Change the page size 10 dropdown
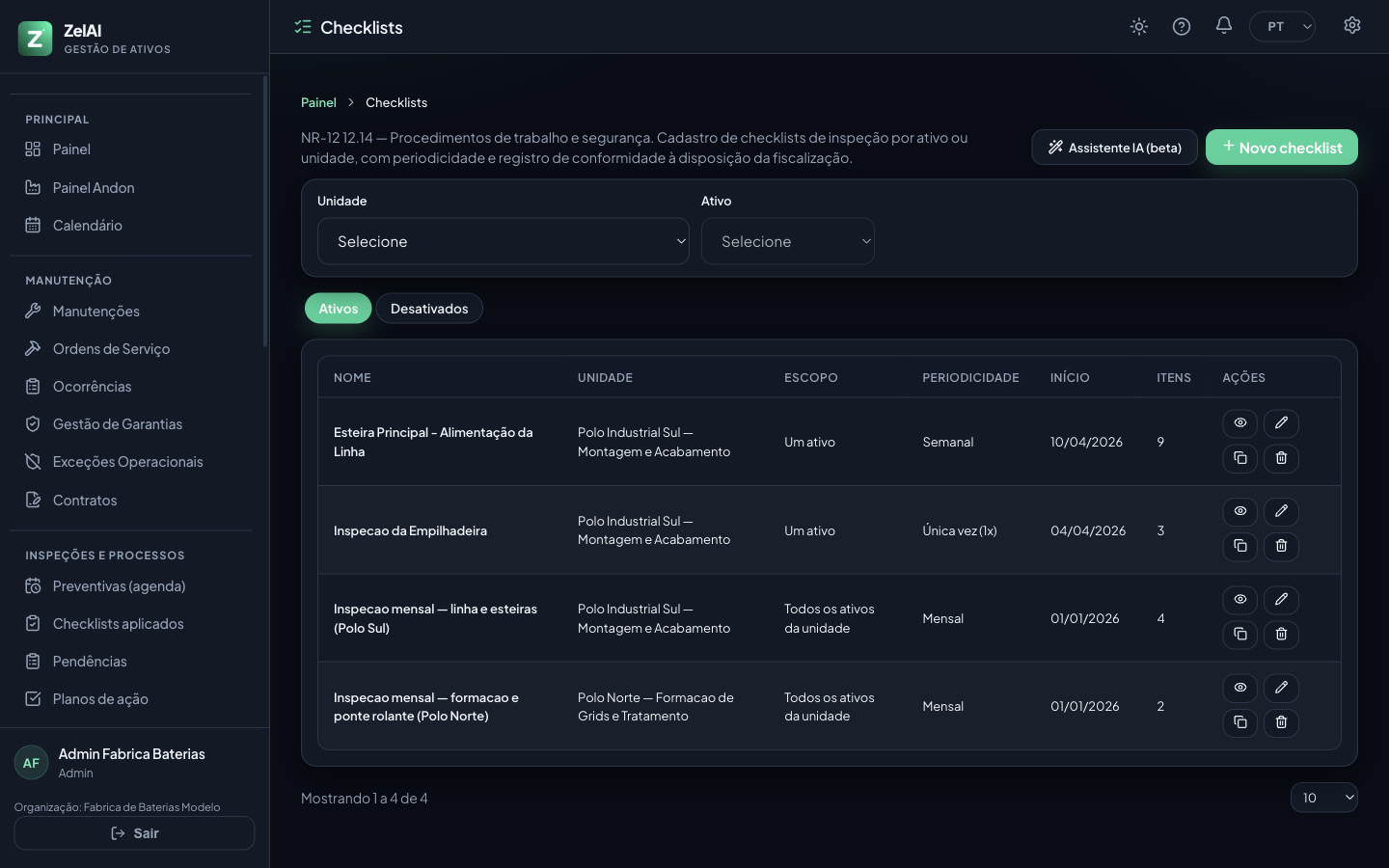The image size is (1389, 868). tap(1324, 798)
